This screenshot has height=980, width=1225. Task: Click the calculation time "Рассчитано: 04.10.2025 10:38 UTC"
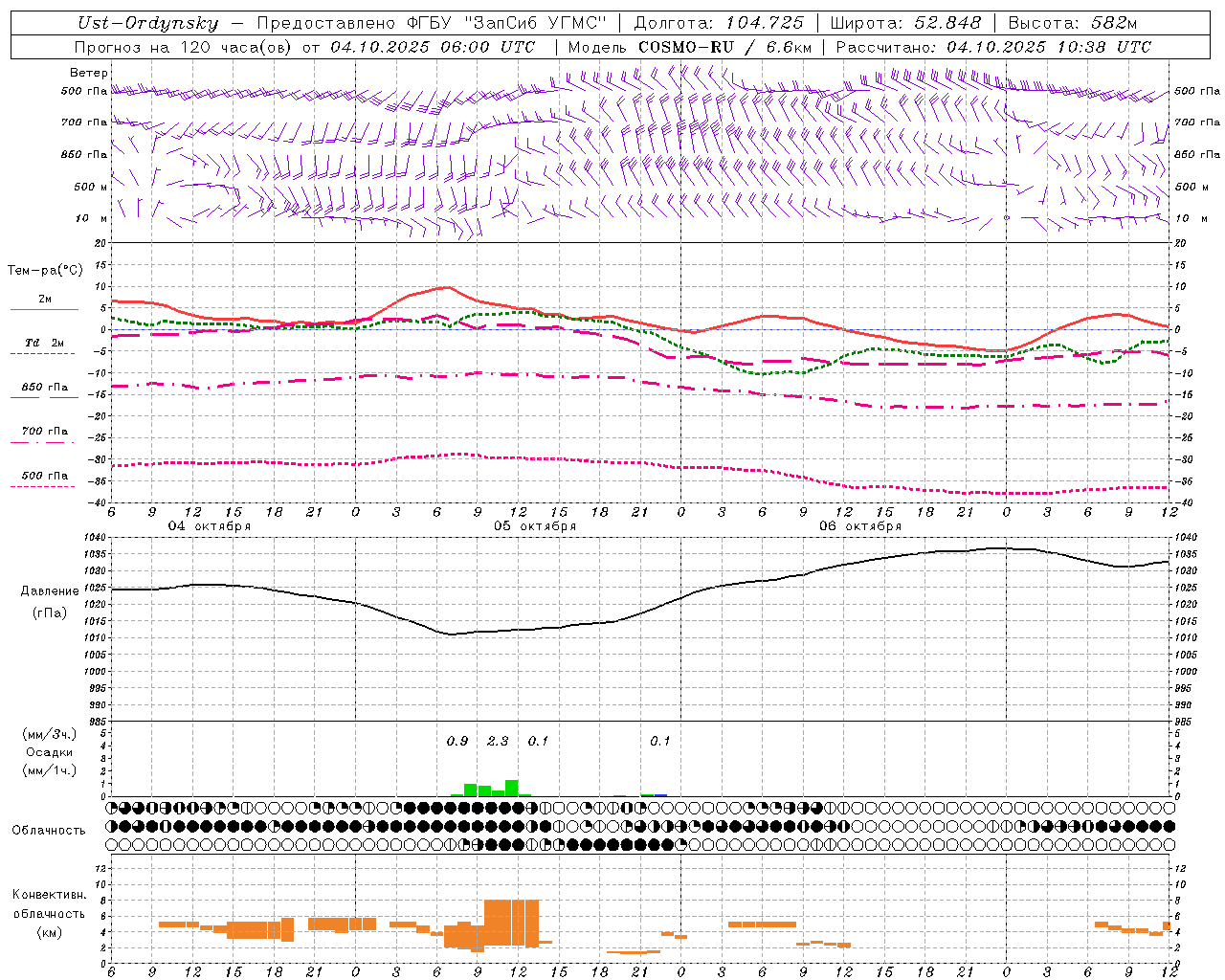(x=993, y=47)
